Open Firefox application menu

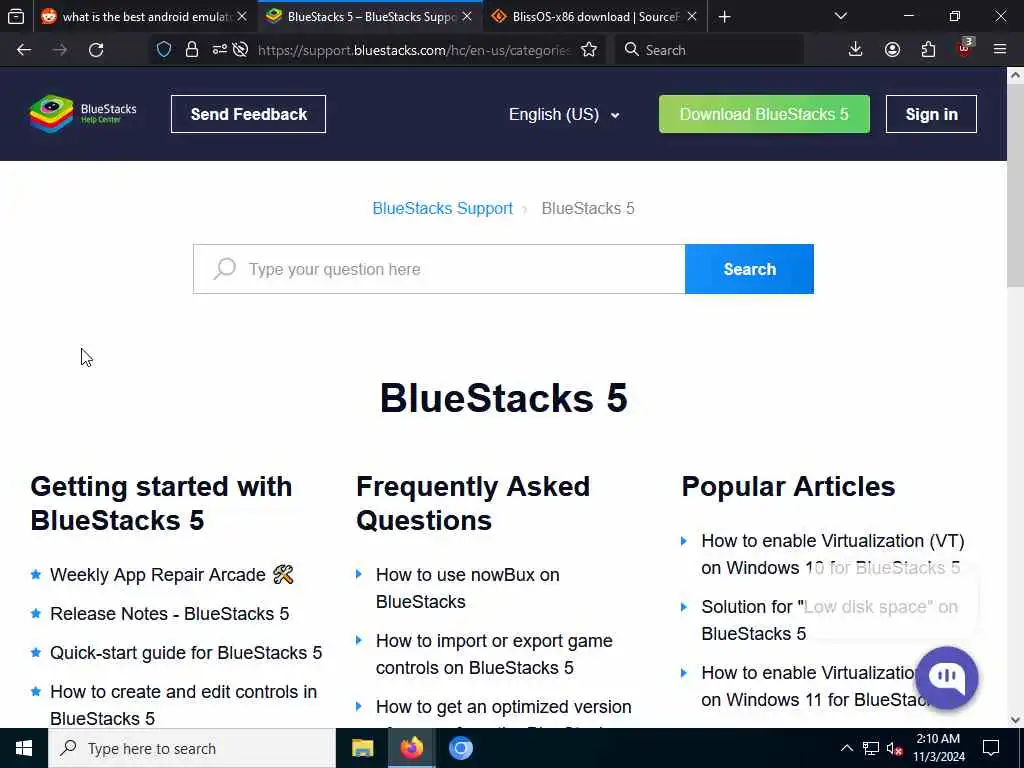(x=1000, y=50)
